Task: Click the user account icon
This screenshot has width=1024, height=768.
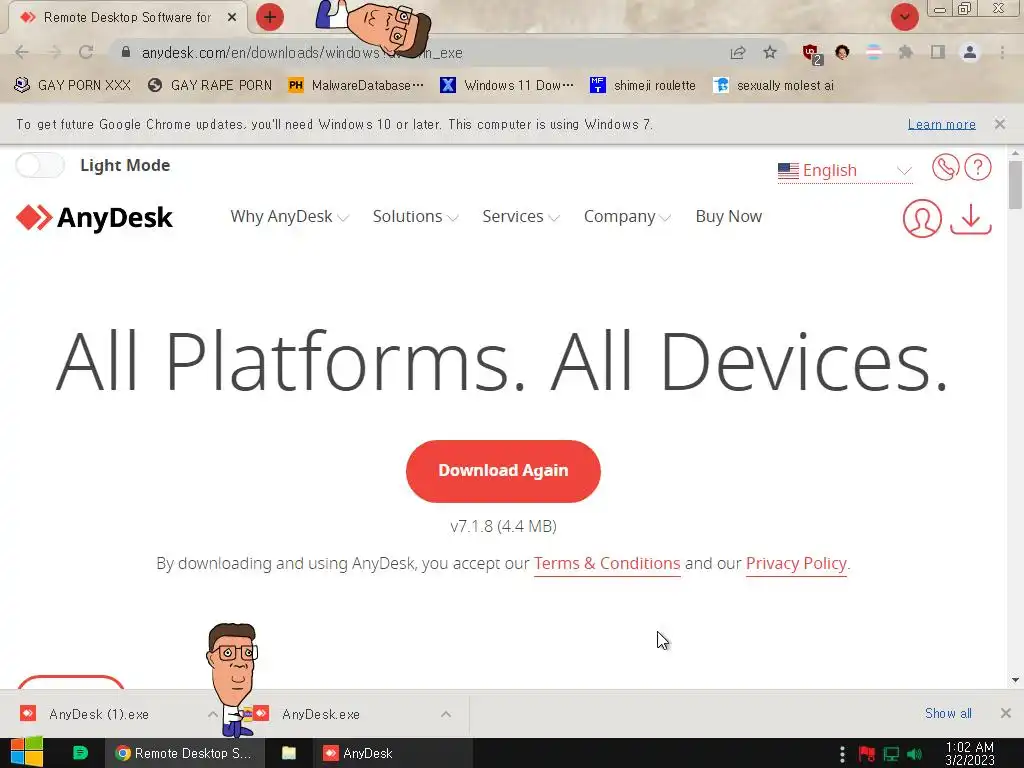Action: (921, 218)
